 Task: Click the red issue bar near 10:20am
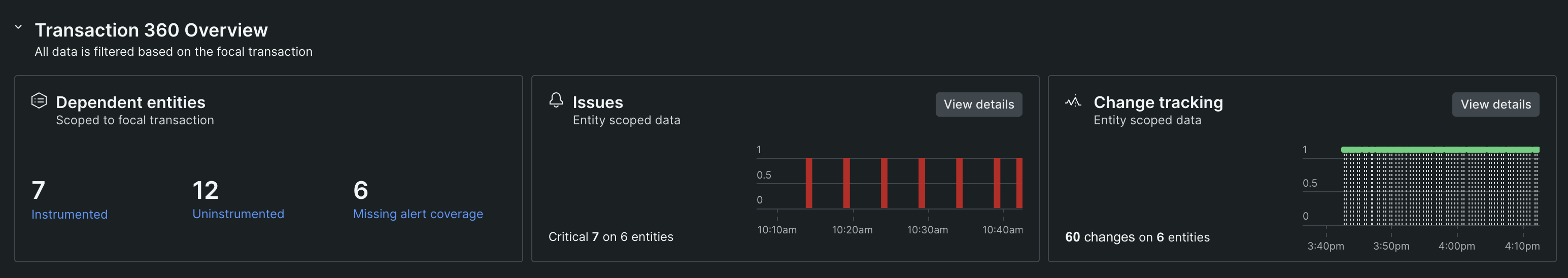coord(846,183)
